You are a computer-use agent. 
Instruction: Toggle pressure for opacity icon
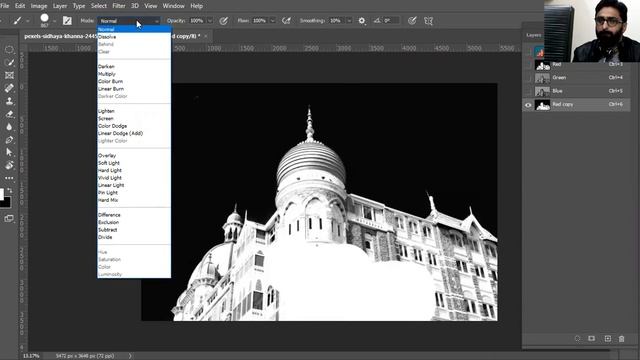coord(224,21)
